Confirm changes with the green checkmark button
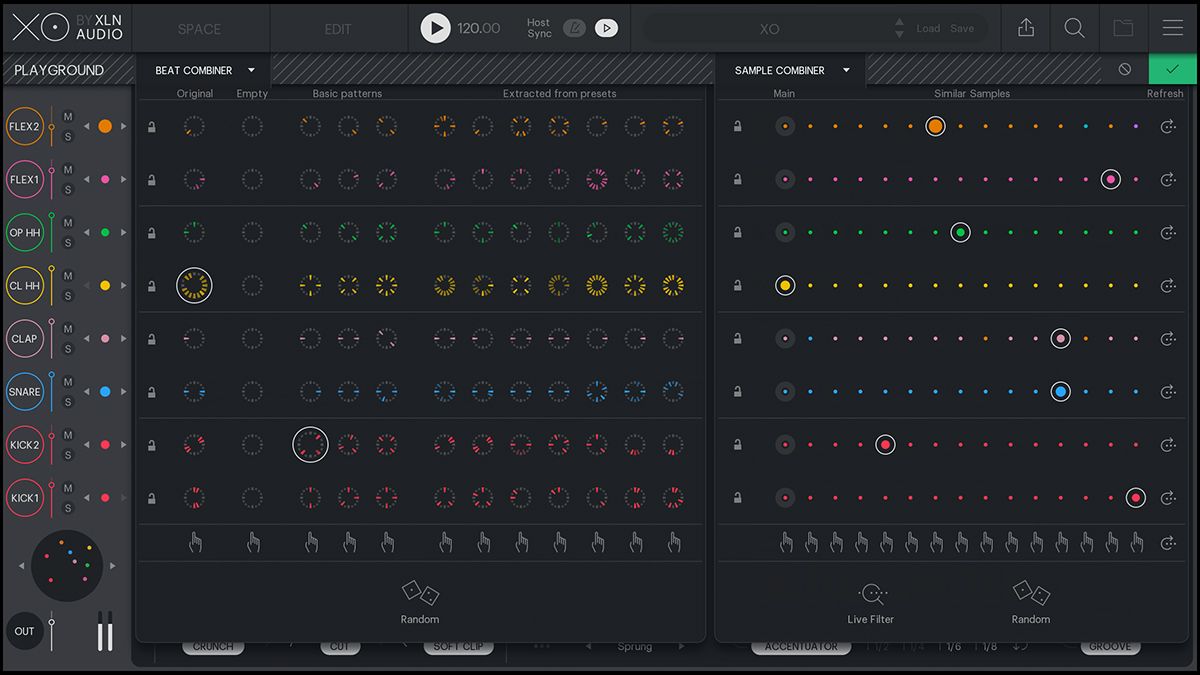This screenshot has height=675, width=1200. point(1172,69)
